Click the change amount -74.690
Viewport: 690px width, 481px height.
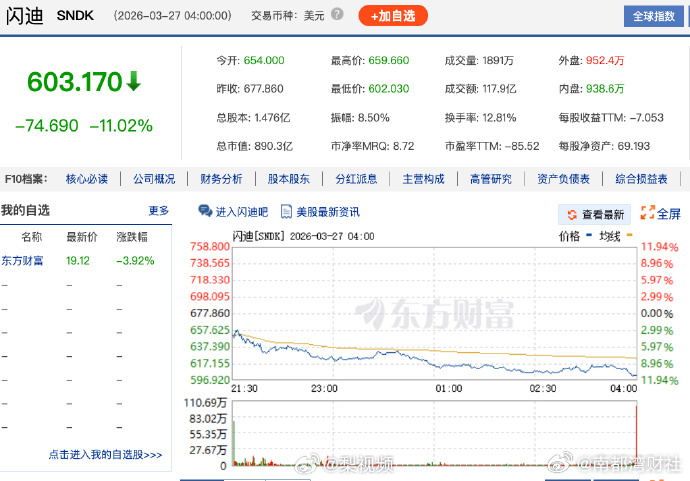point(47,126)
